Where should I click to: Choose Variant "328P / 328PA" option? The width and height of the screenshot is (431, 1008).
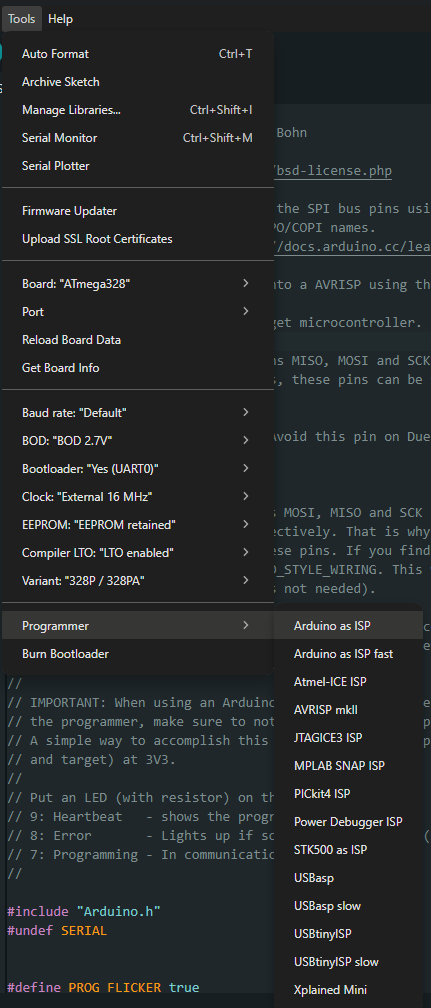point(138,580)
